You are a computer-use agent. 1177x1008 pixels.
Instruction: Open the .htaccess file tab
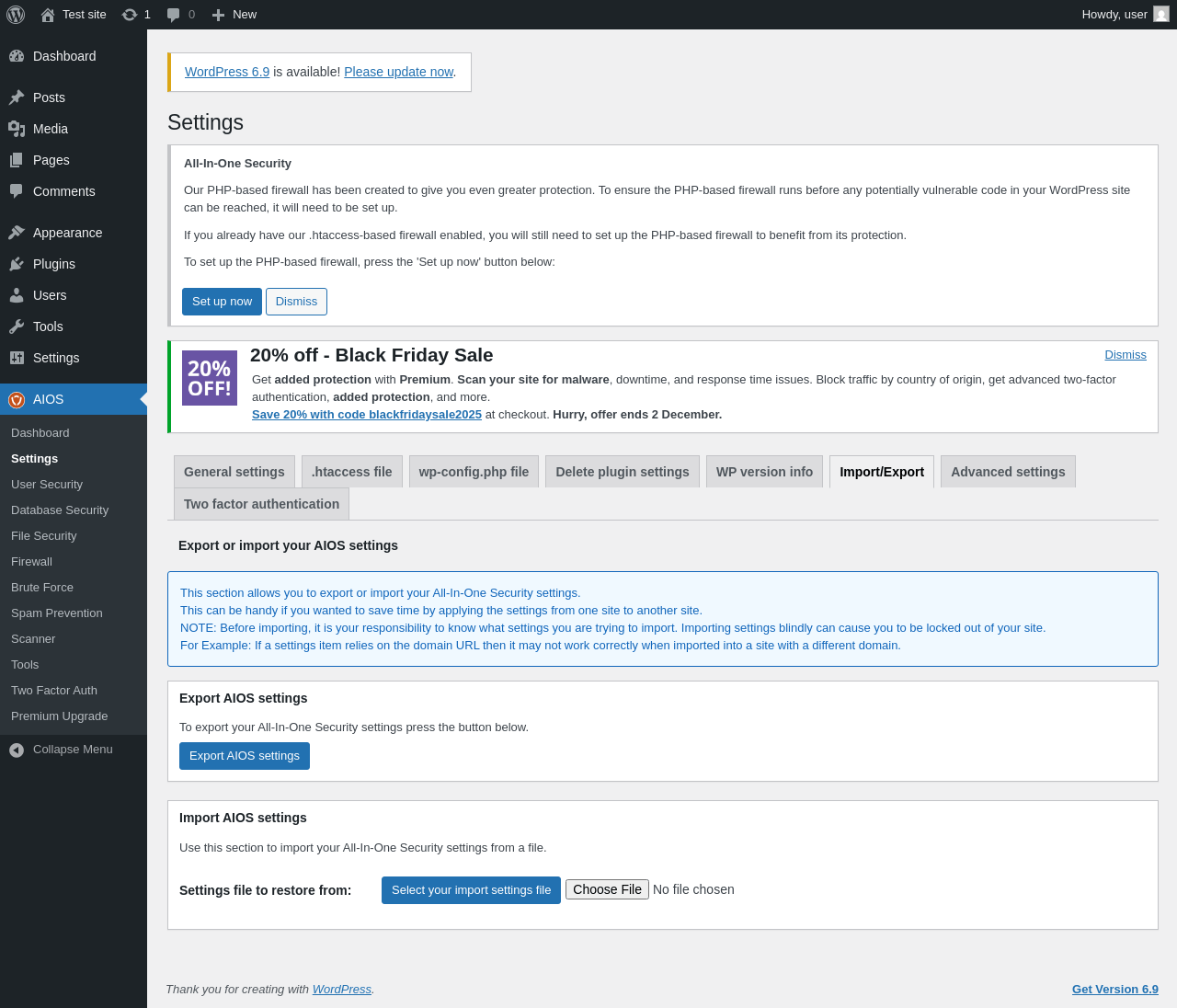pos(352,472)
